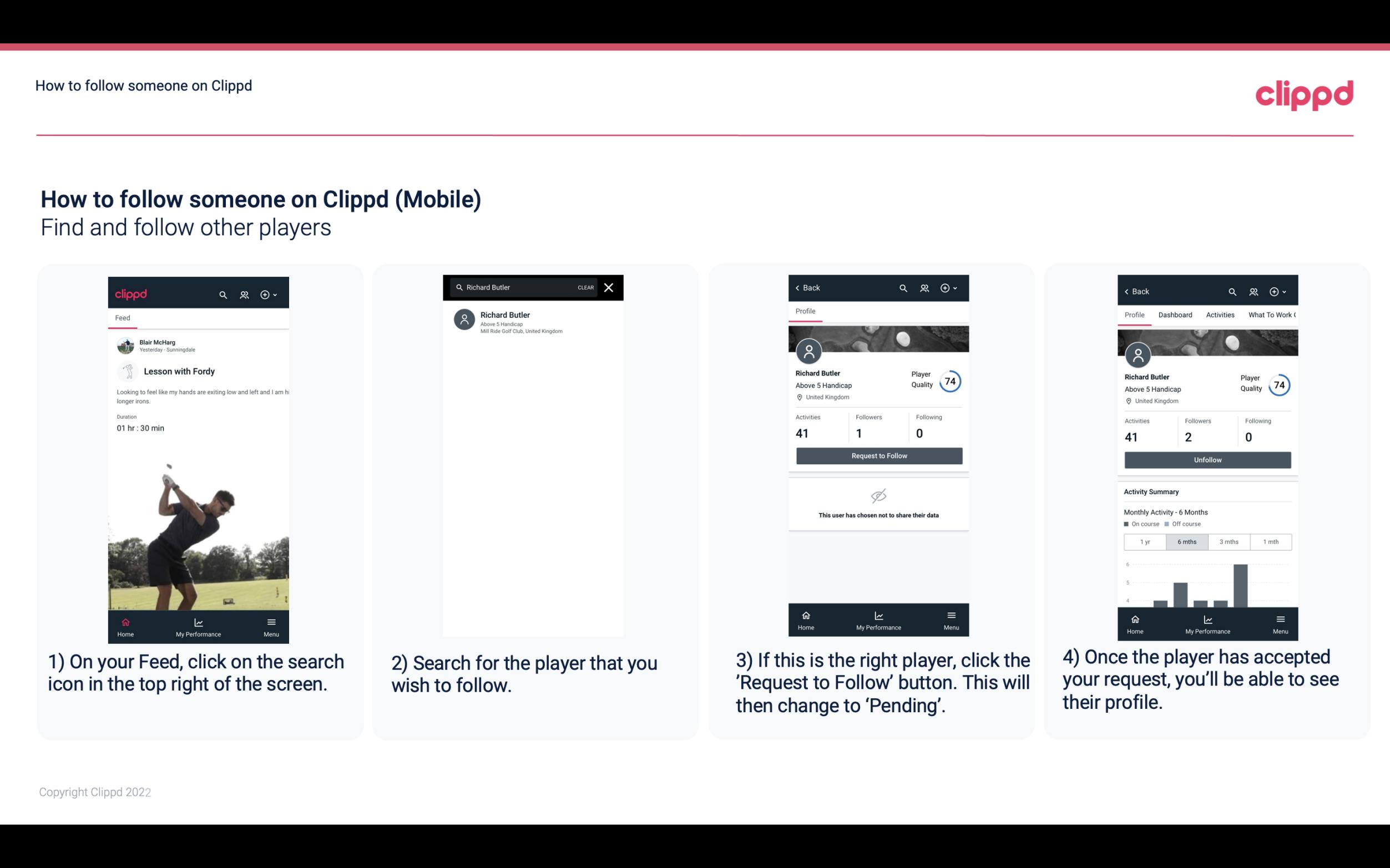Expand the Activities tab on player profile
The height and width of the screenshot is (868, 1390).
point(1219,314)
